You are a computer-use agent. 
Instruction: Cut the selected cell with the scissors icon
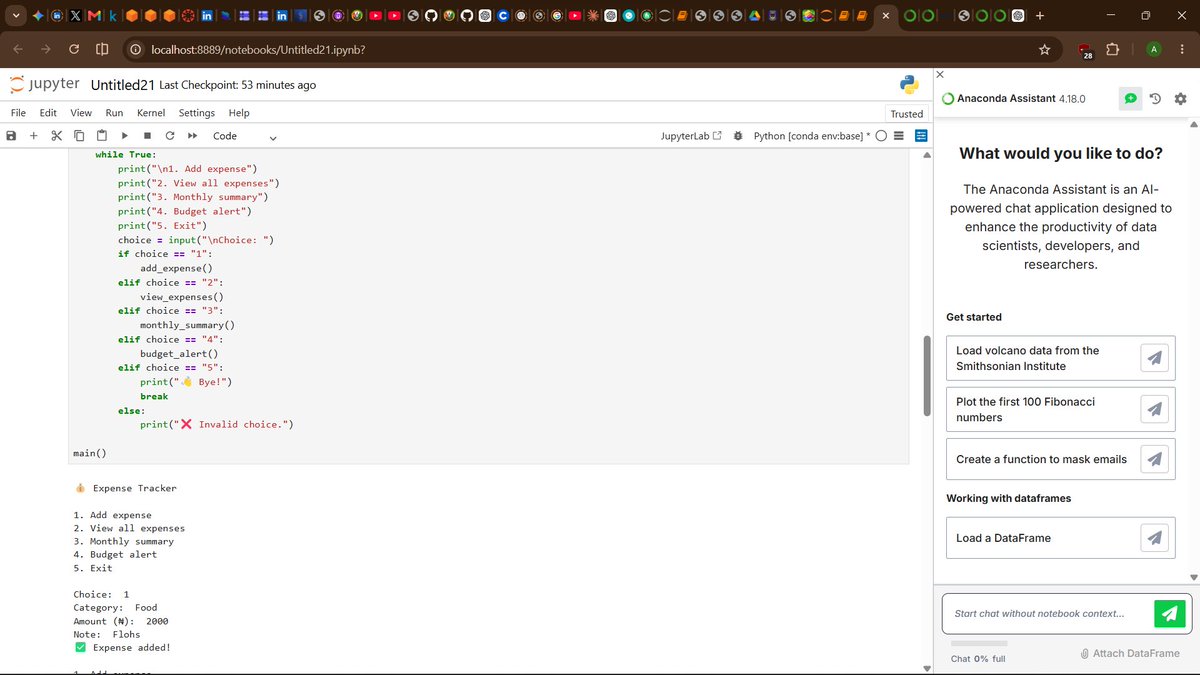point(56,136)
